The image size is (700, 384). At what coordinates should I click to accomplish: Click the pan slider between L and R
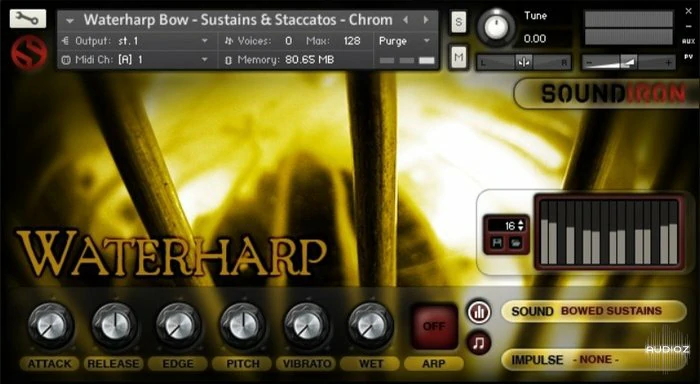point(524,63)
